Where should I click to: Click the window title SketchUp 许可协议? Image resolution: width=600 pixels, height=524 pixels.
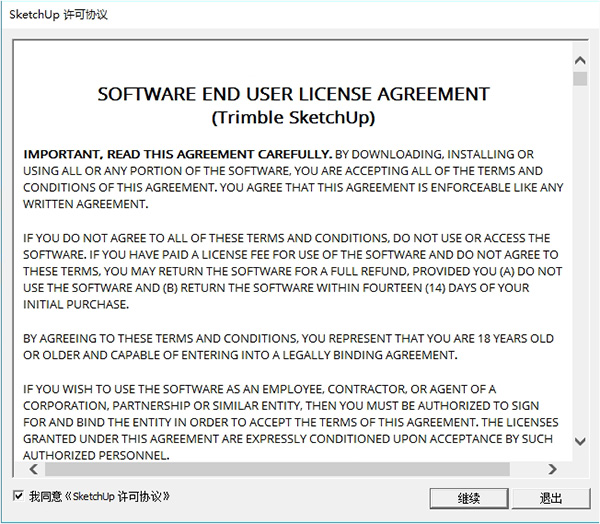(58, 15)
